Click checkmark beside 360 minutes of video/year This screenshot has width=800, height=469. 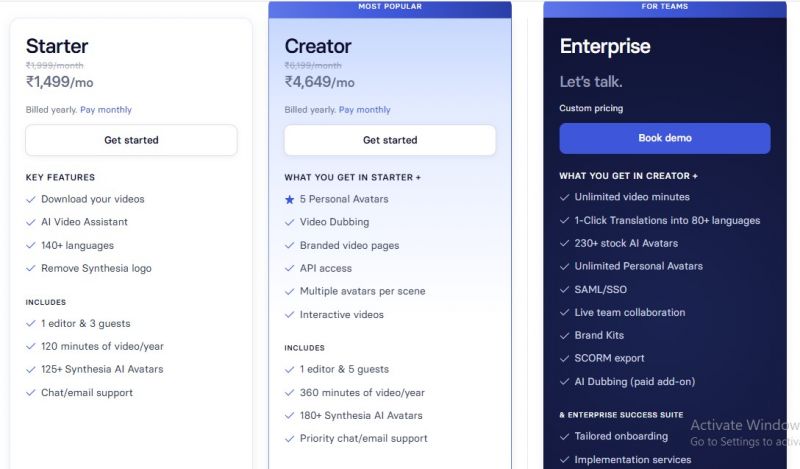(x=289, y=393)
